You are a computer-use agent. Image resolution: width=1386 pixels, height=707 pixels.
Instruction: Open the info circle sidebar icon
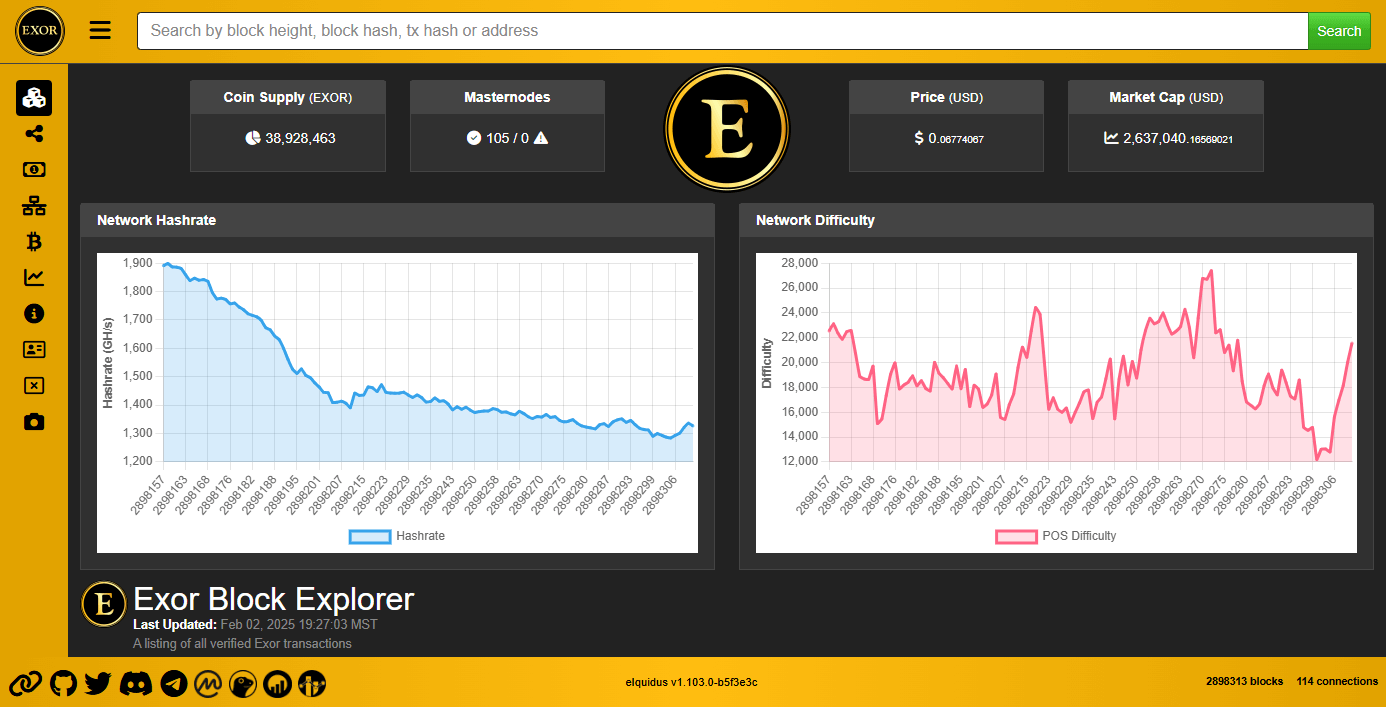34,314
